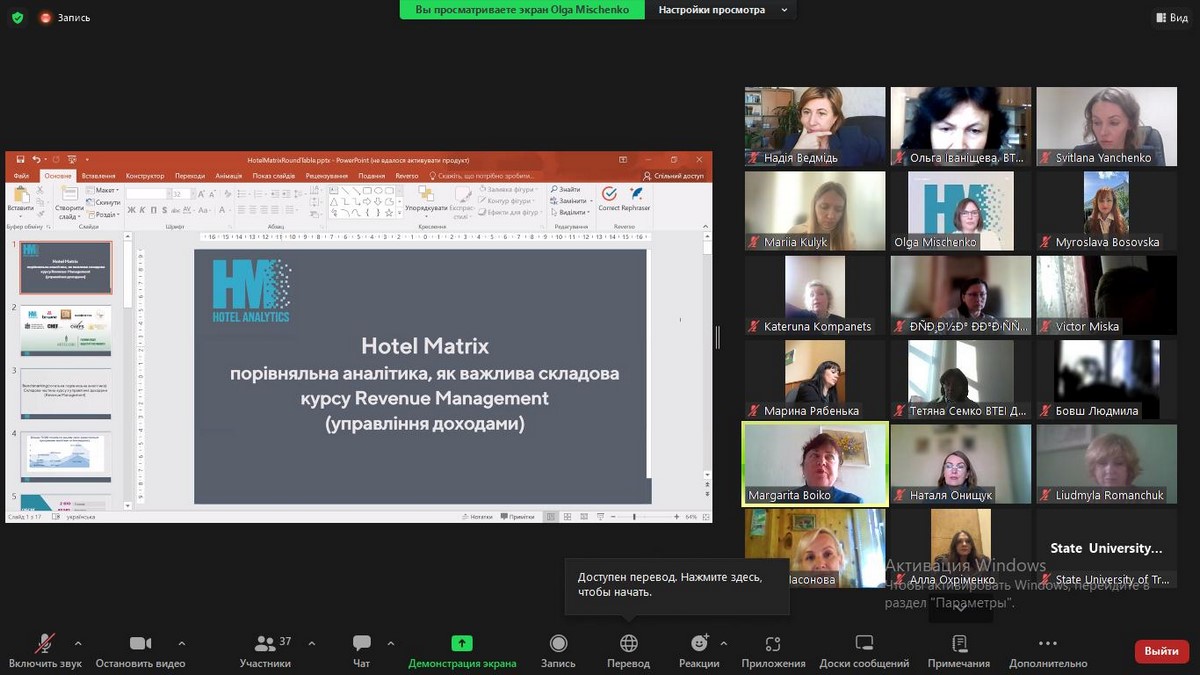This screenshot has width=1200, height=675.
Task: Click the green Share Screen icon
Action: (x=462, y=643)
